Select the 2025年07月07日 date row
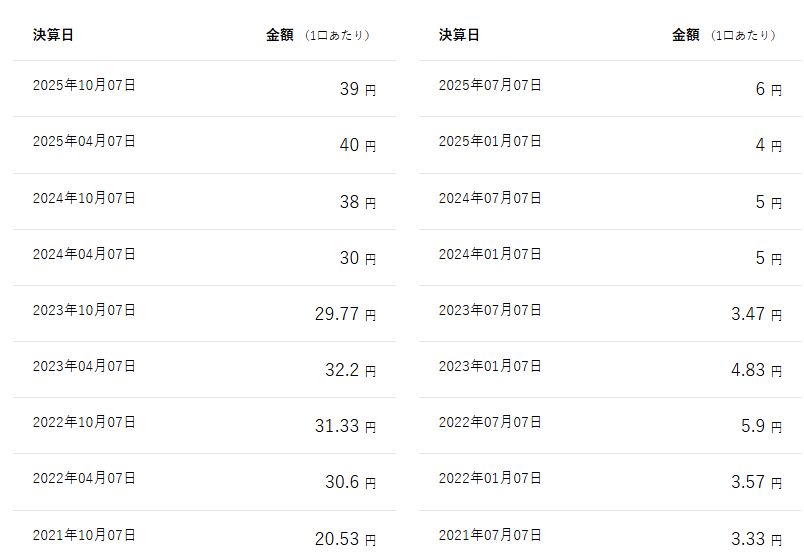Image resolution: width=804 pixels, height=552 pixels. (490, 86)
